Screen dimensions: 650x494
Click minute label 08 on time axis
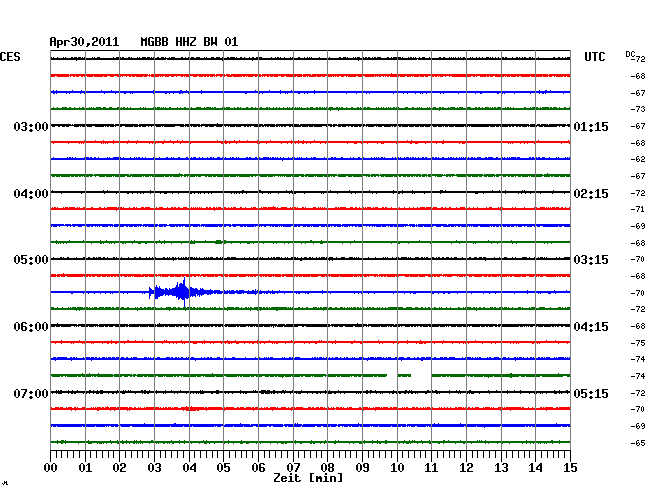(x=327, y=467)
